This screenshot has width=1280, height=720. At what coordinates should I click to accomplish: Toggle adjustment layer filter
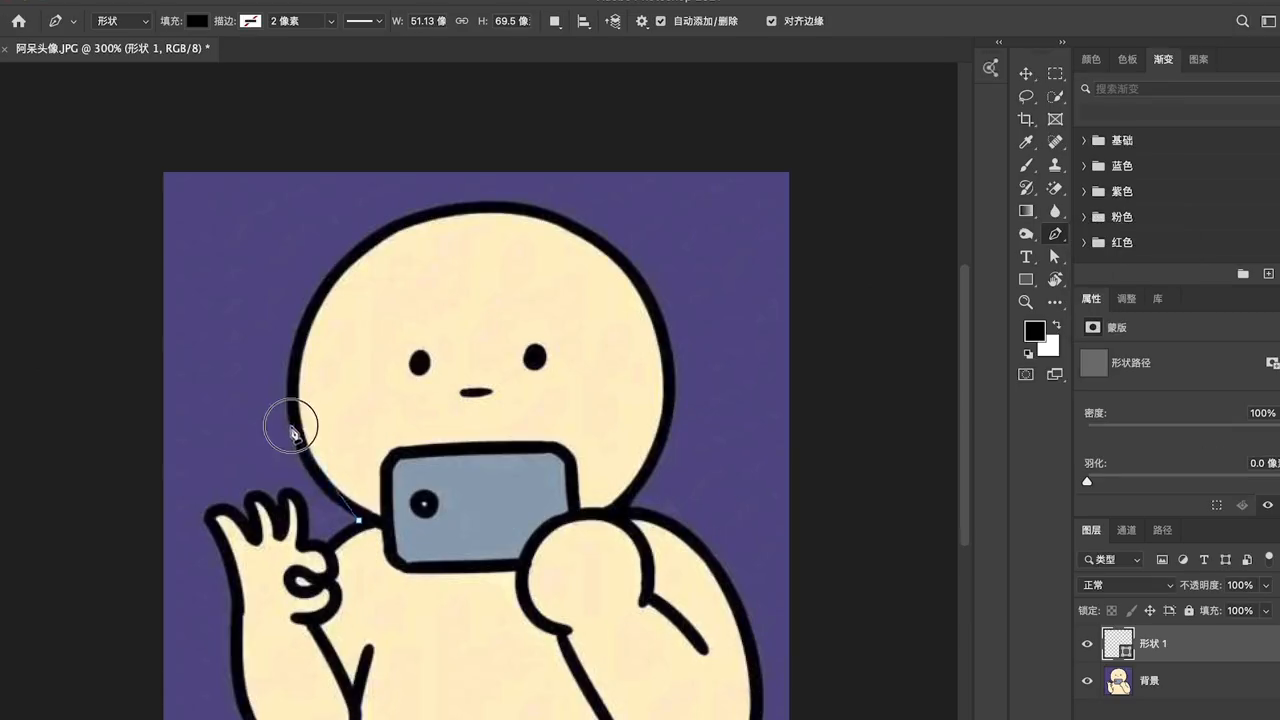[x=1183, y=560]
